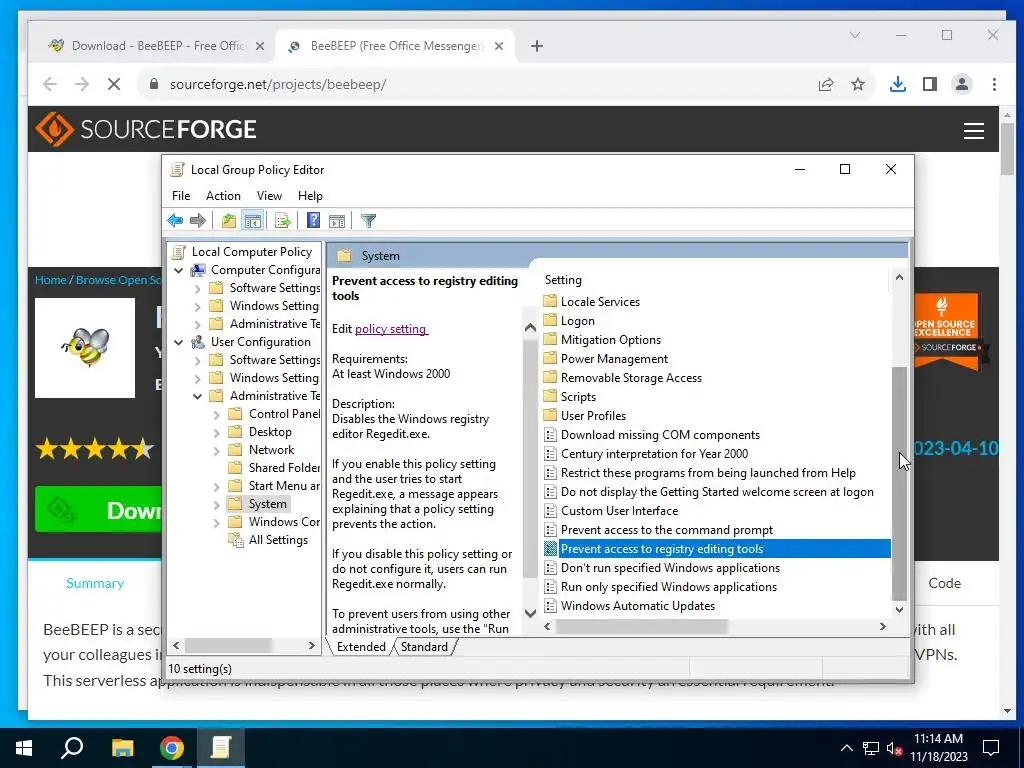The height and width of the screenshot is (768, 1024).
Task: Open the SourceForge hamburger menu
Action: pos(974,131)
